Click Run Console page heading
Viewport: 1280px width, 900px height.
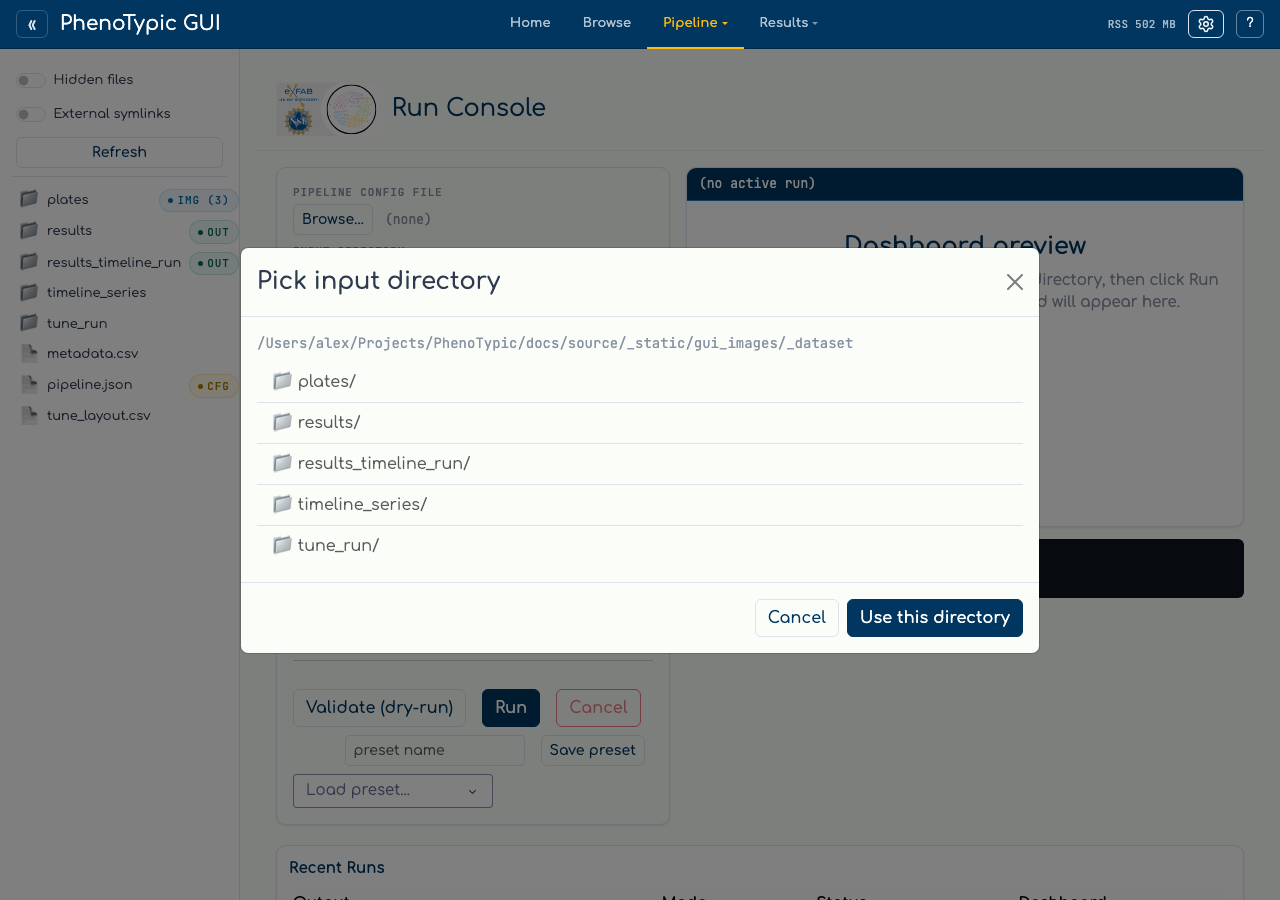tap(469, 108)
